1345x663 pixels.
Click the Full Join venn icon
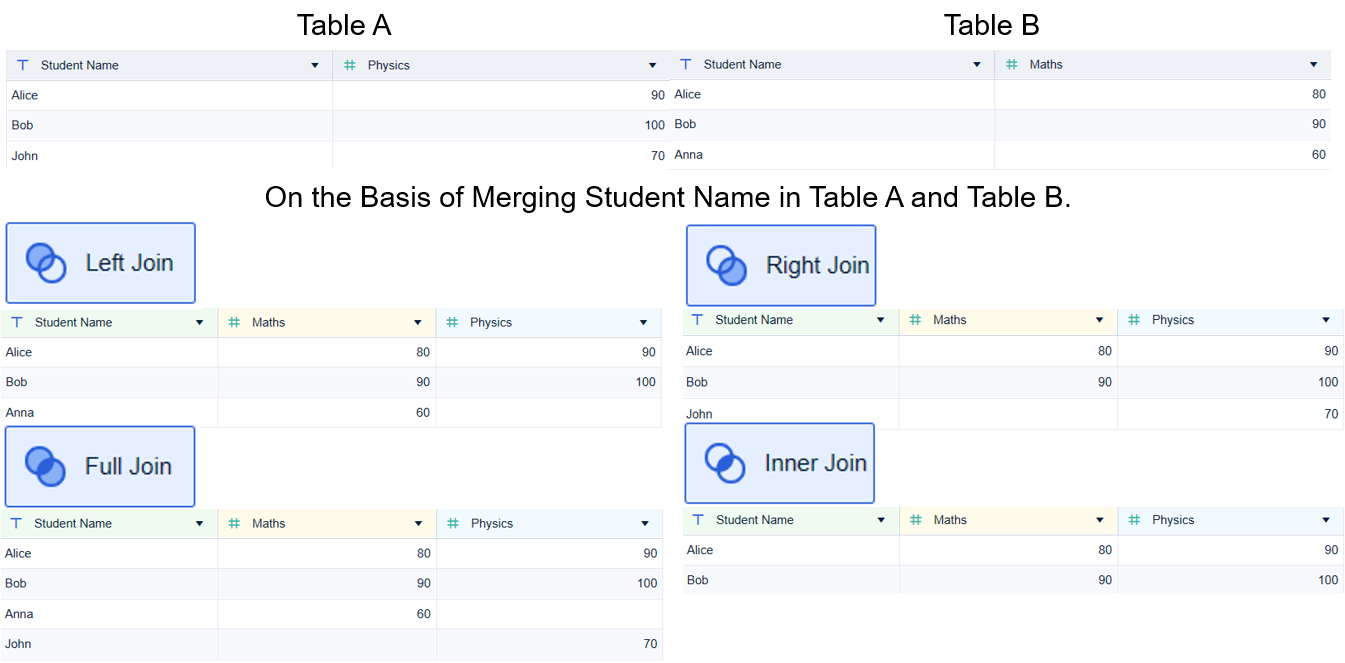pos(45,466)
